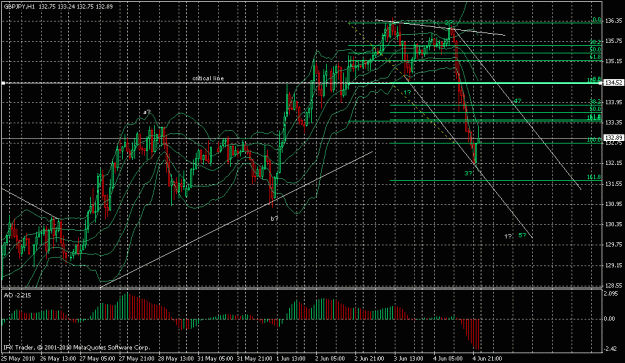Viewport: 625px width, 363px height.
Task: Select the 'critical line' text label
Action: 208,78
